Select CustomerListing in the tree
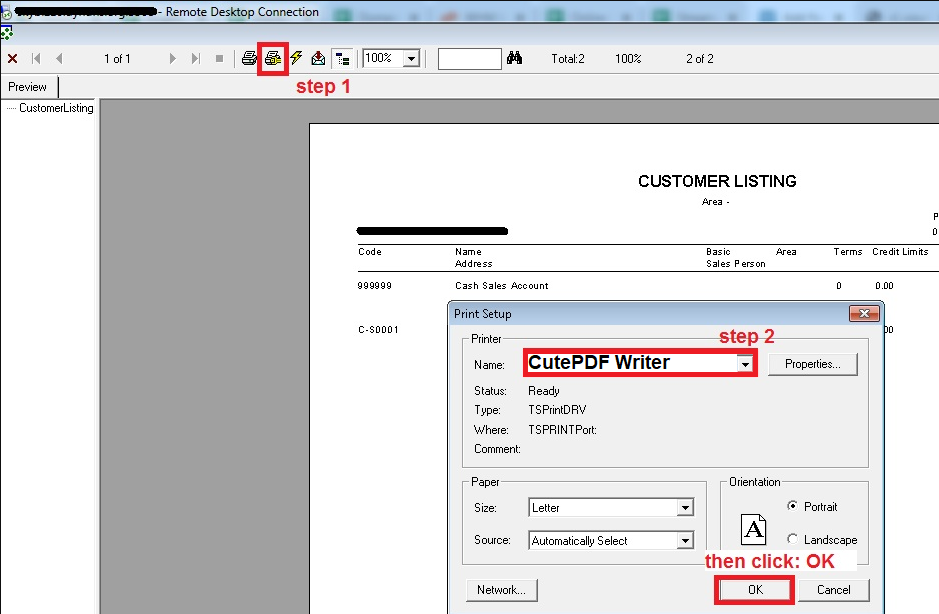The image size is (939, 614). click(56, 108)
